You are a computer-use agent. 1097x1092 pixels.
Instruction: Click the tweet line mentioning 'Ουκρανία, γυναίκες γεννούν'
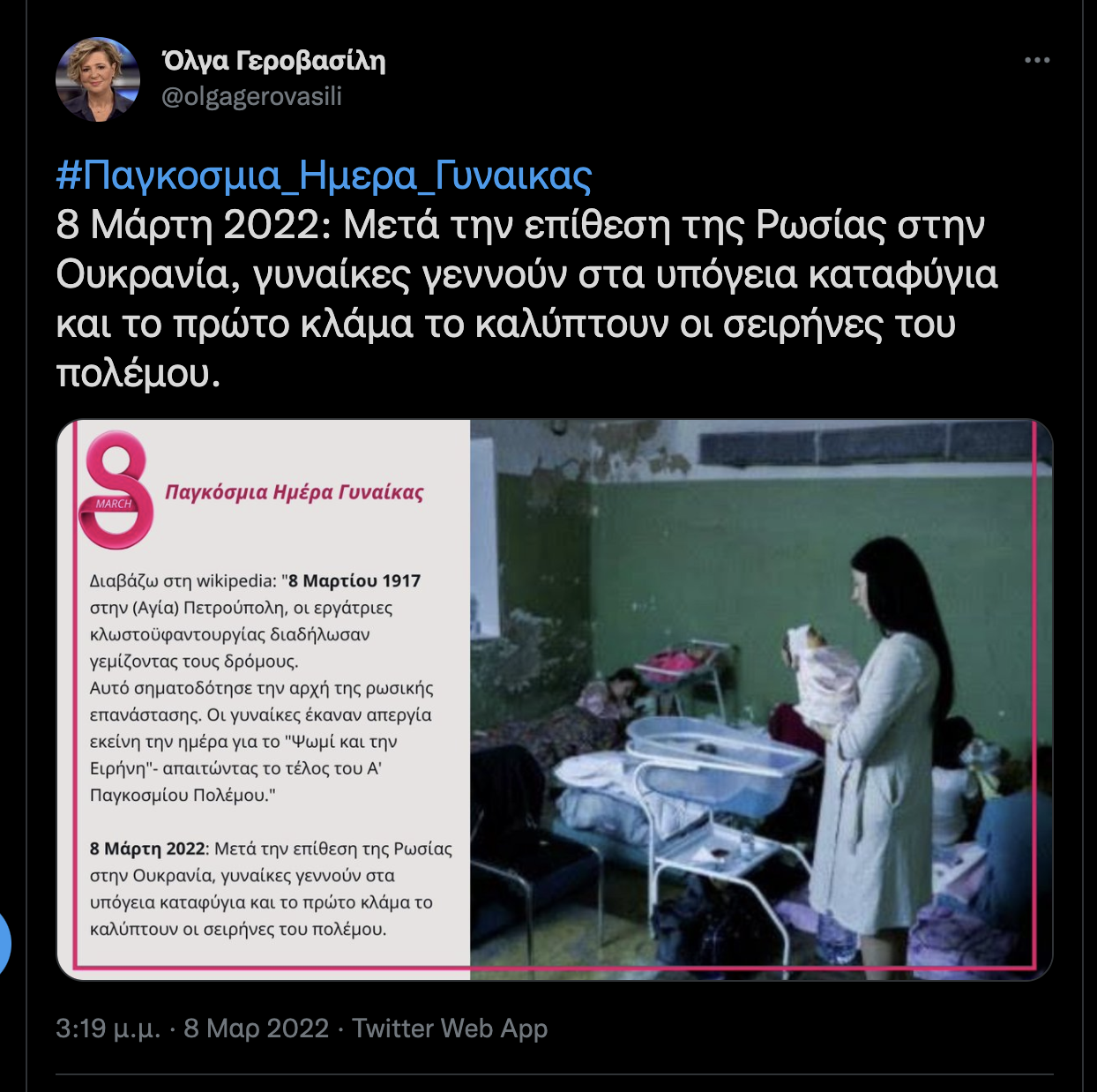(526, 274)
